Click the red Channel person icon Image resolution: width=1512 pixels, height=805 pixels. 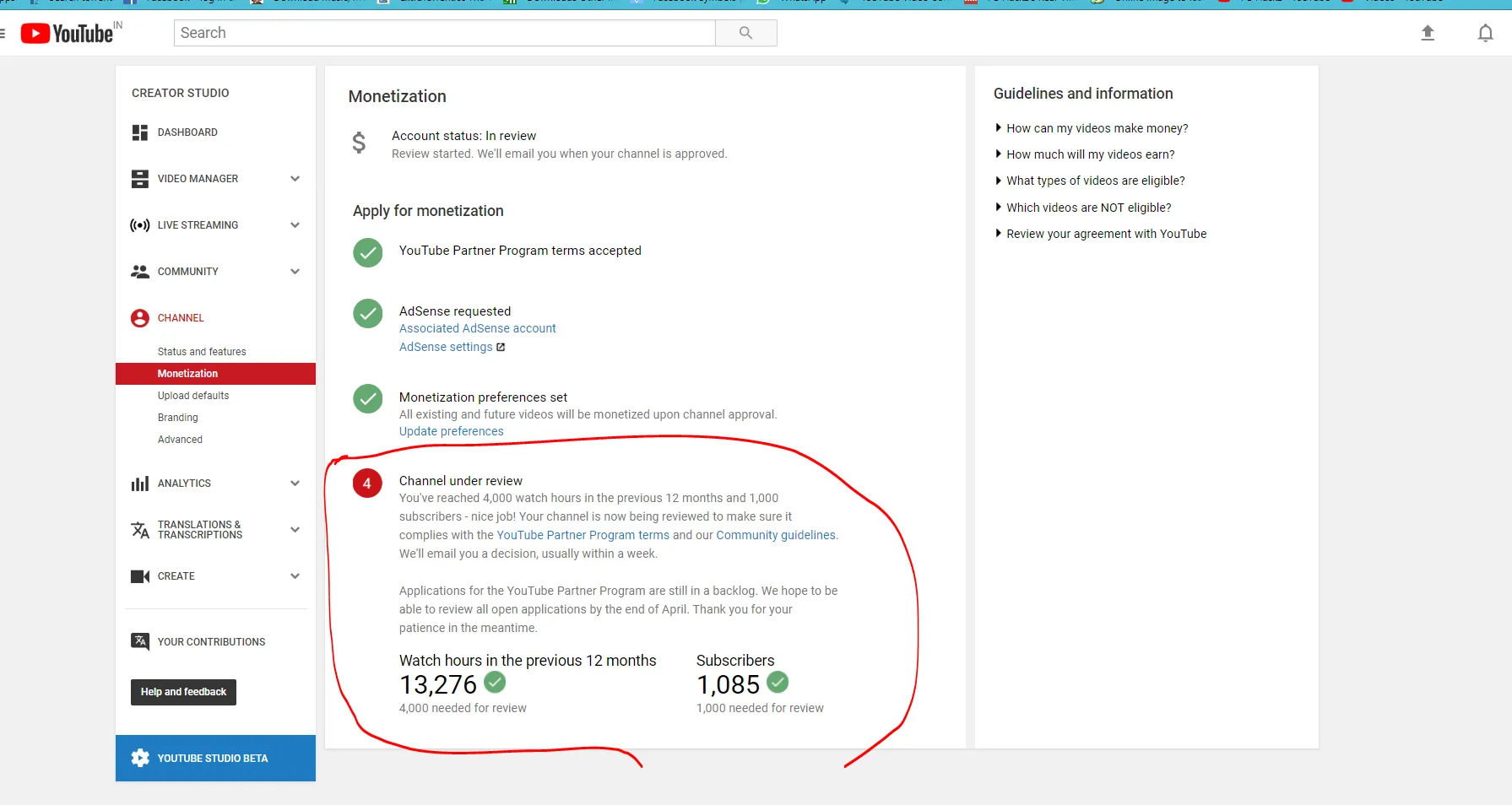[x=140, y=318]
